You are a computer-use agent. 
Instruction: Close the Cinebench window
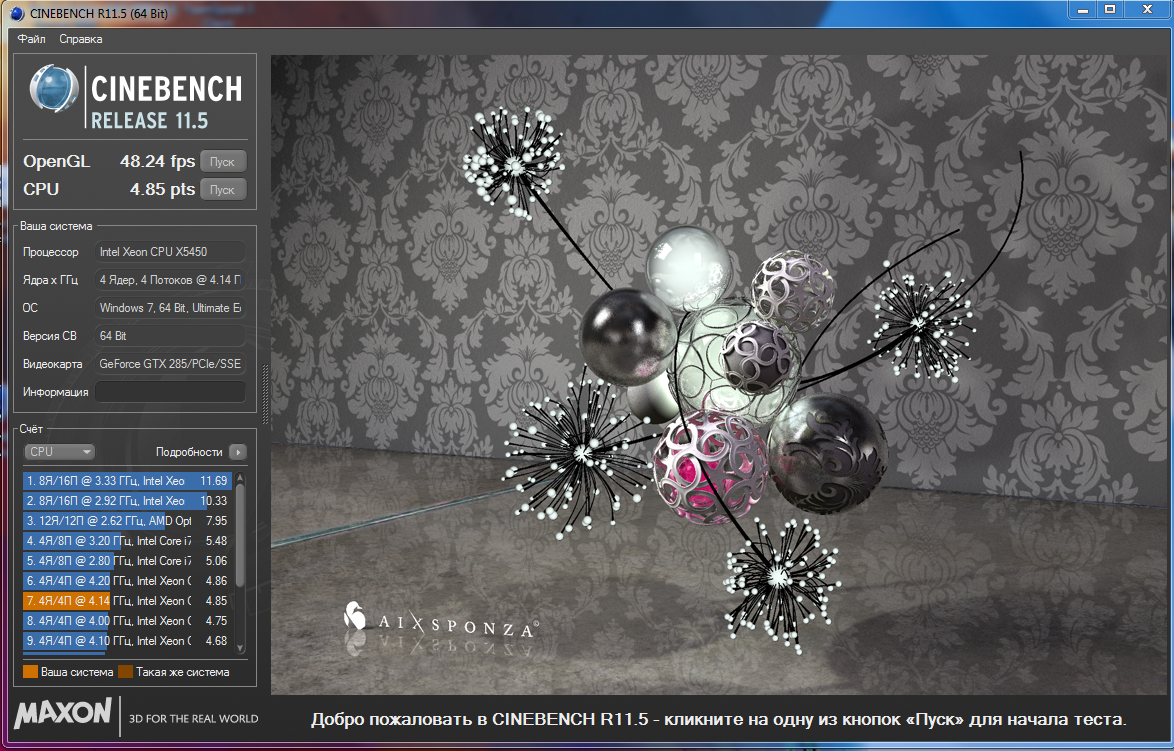click(1147, 10)
